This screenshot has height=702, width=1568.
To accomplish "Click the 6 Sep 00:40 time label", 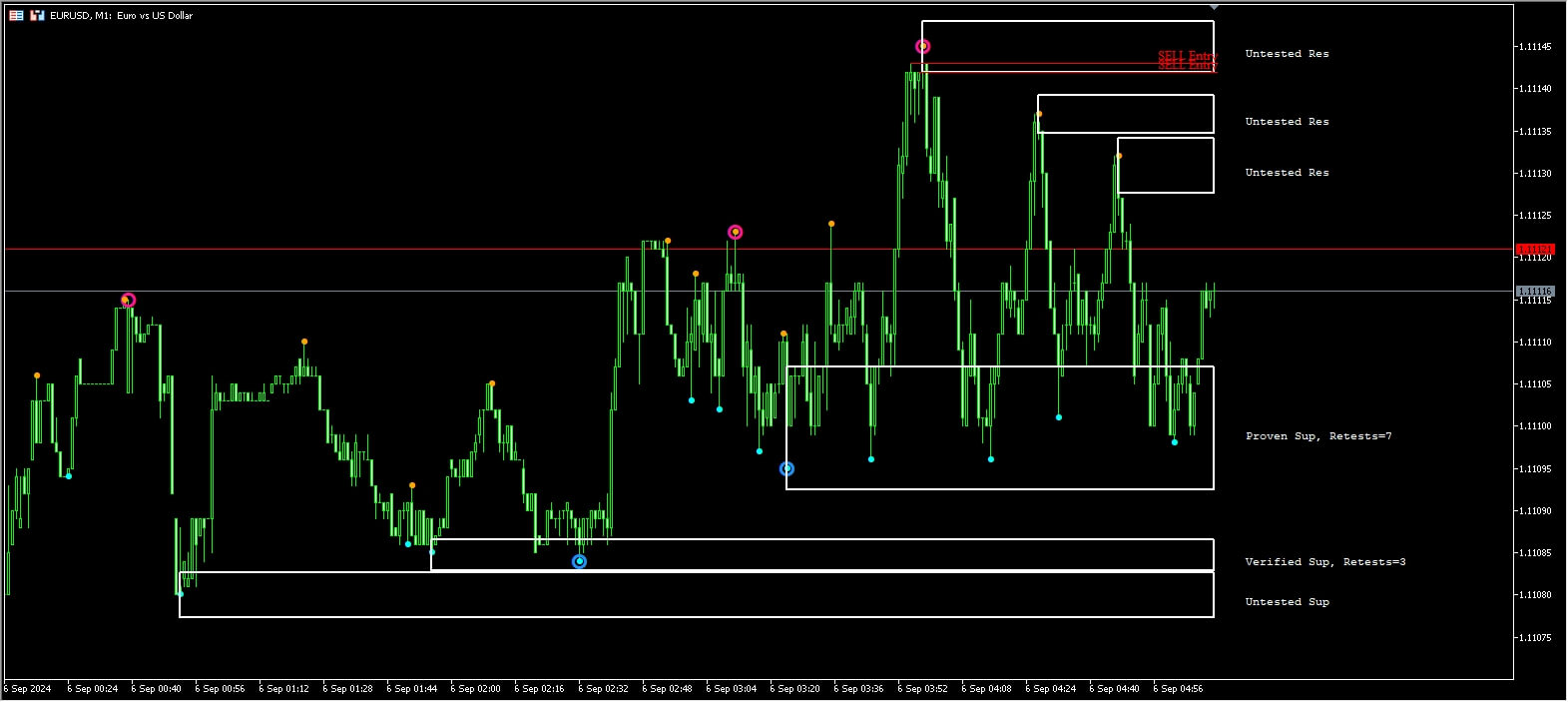I will (x=157, y=689).
